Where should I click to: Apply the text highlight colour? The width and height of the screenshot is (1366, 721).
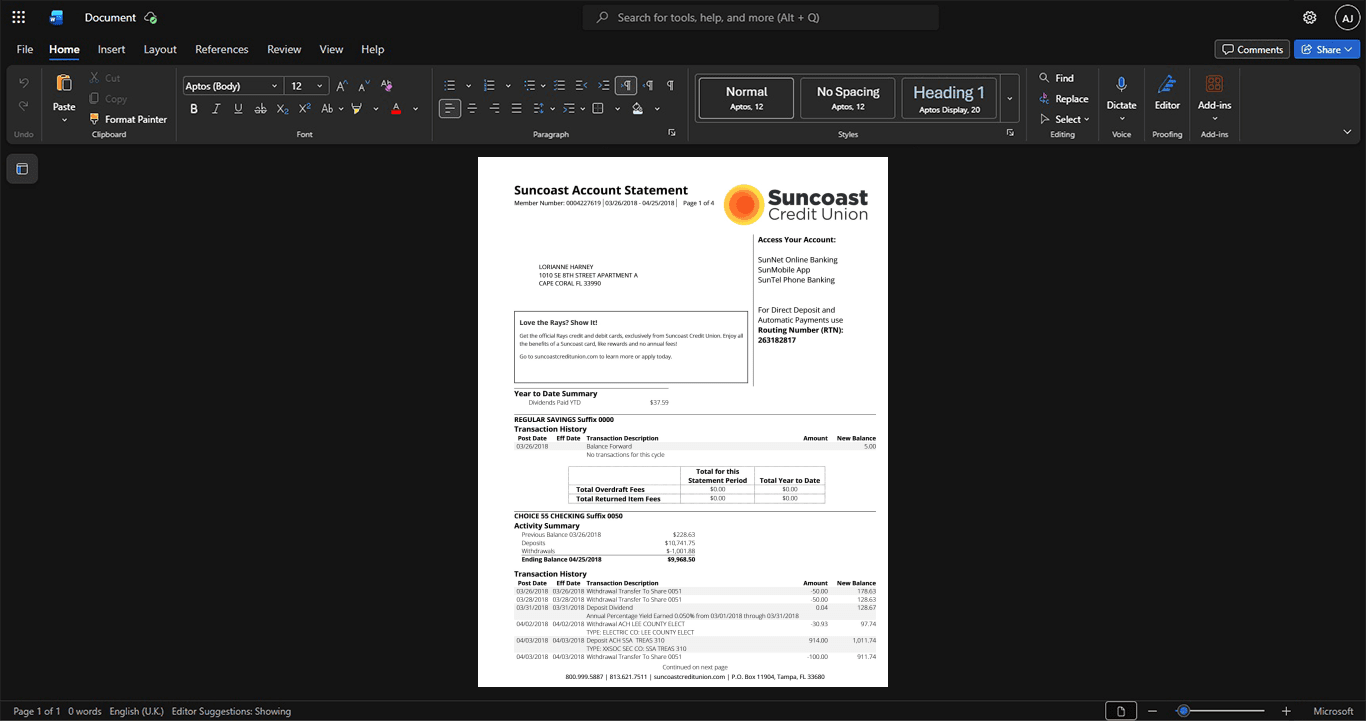[356, 108]
